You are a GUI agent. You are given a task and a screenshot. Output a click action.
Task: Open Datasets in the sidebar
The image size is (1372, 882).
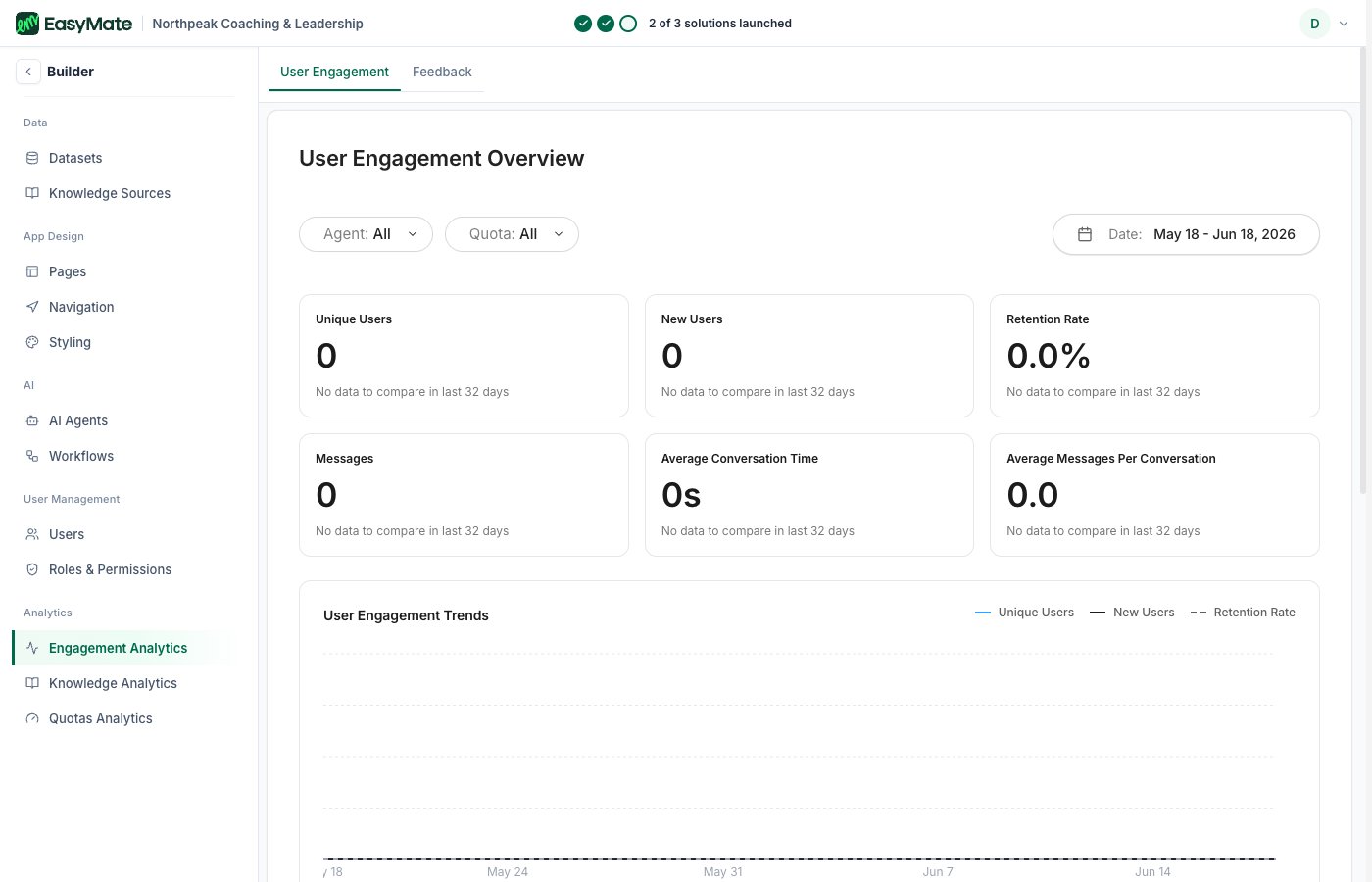[123, 158]
